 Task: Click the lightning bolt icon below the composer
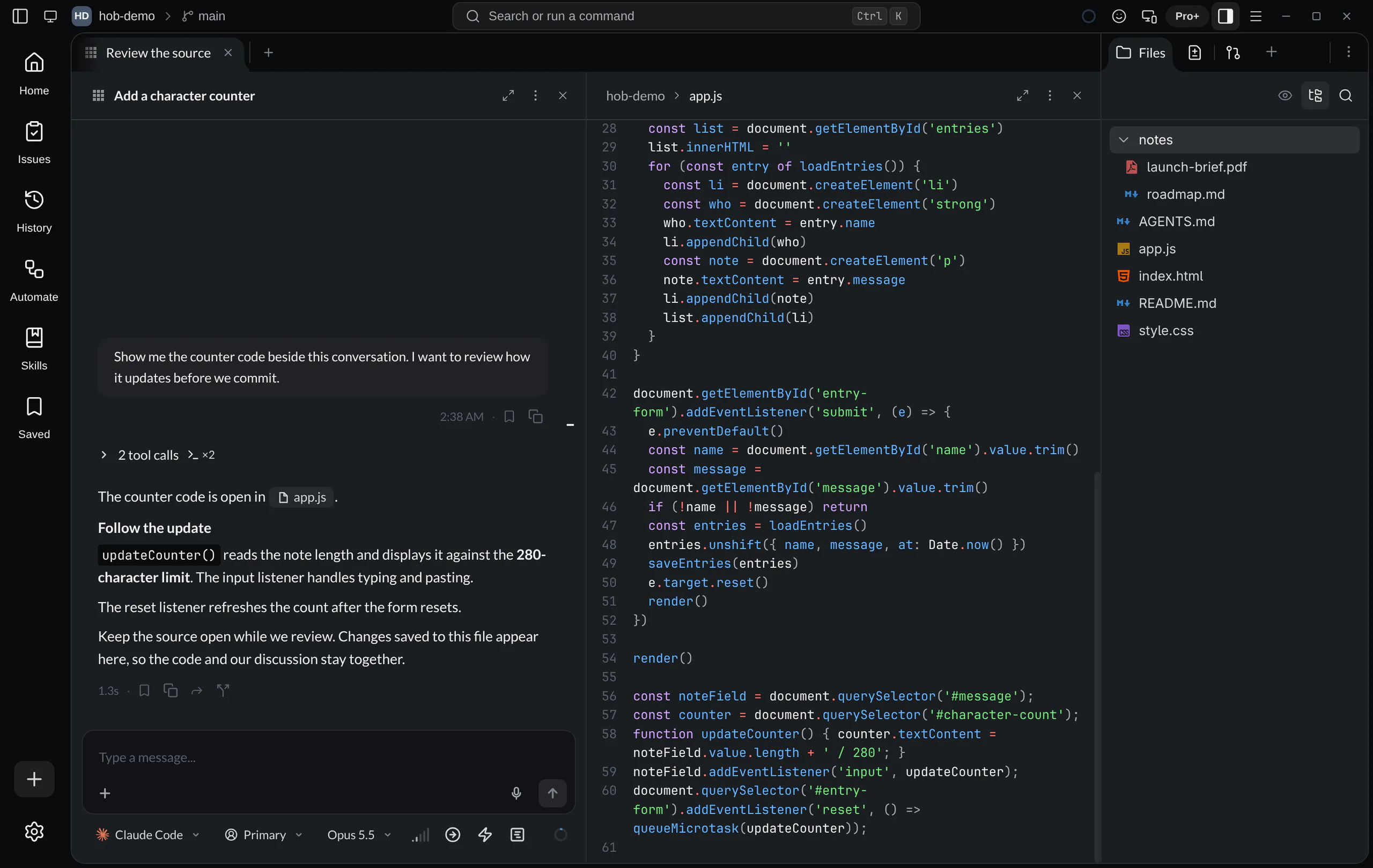(x=485, y=834)
